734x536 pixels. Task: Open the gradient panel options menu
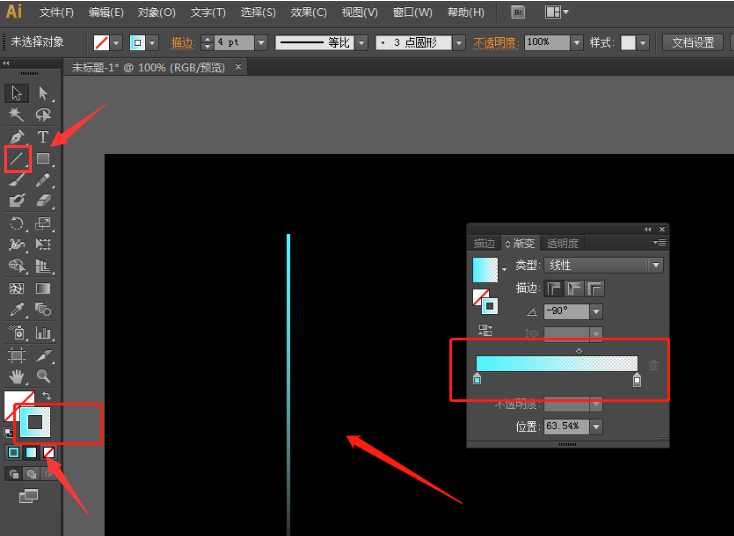pos(659,242)
